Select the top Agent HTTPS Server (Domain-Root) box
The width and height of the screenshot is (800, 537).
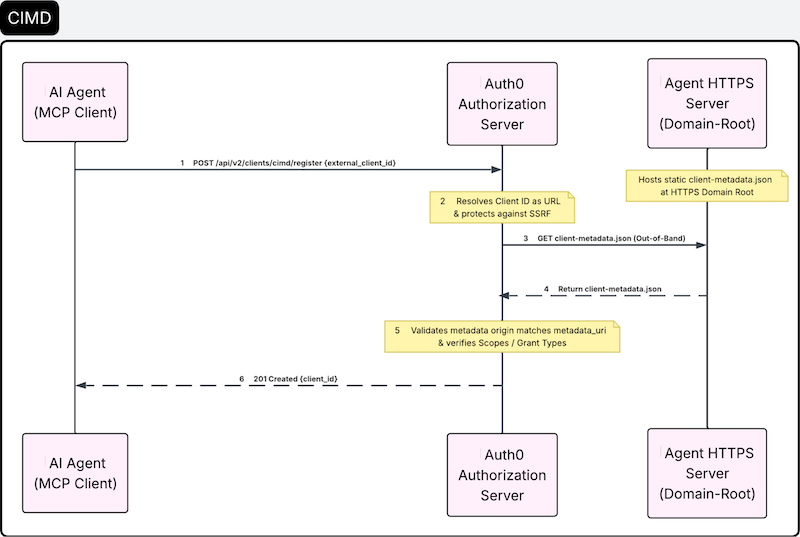pyautogui.click(x=707, y=104)
